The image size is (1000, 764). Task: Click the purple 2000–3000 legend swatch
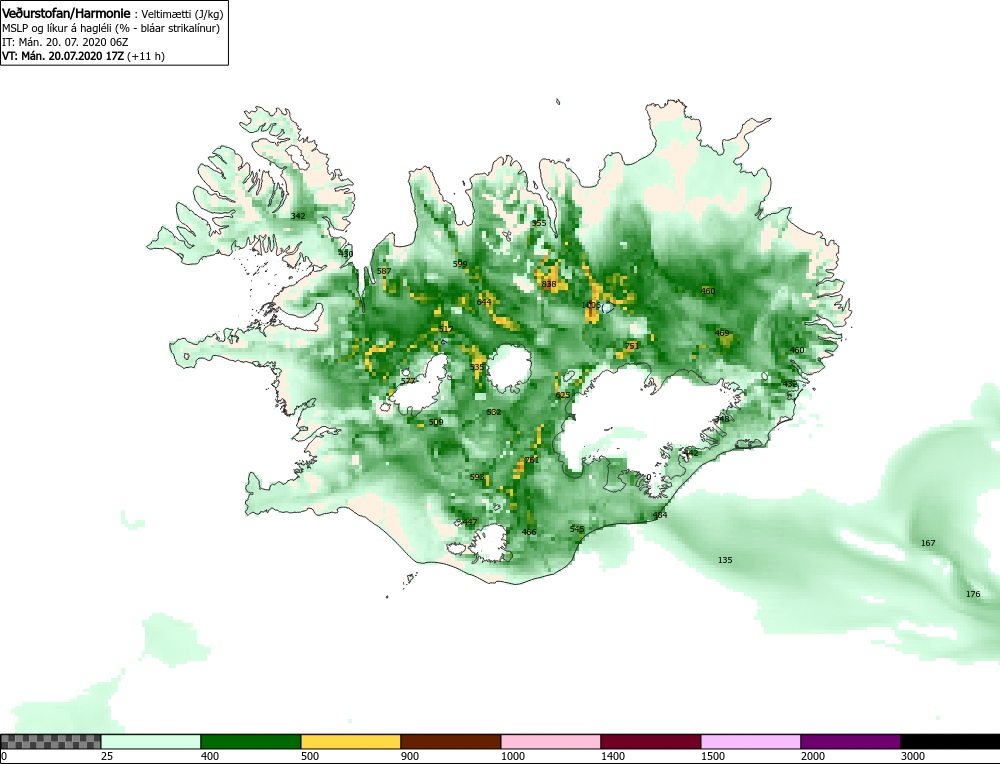pos(850,741)
